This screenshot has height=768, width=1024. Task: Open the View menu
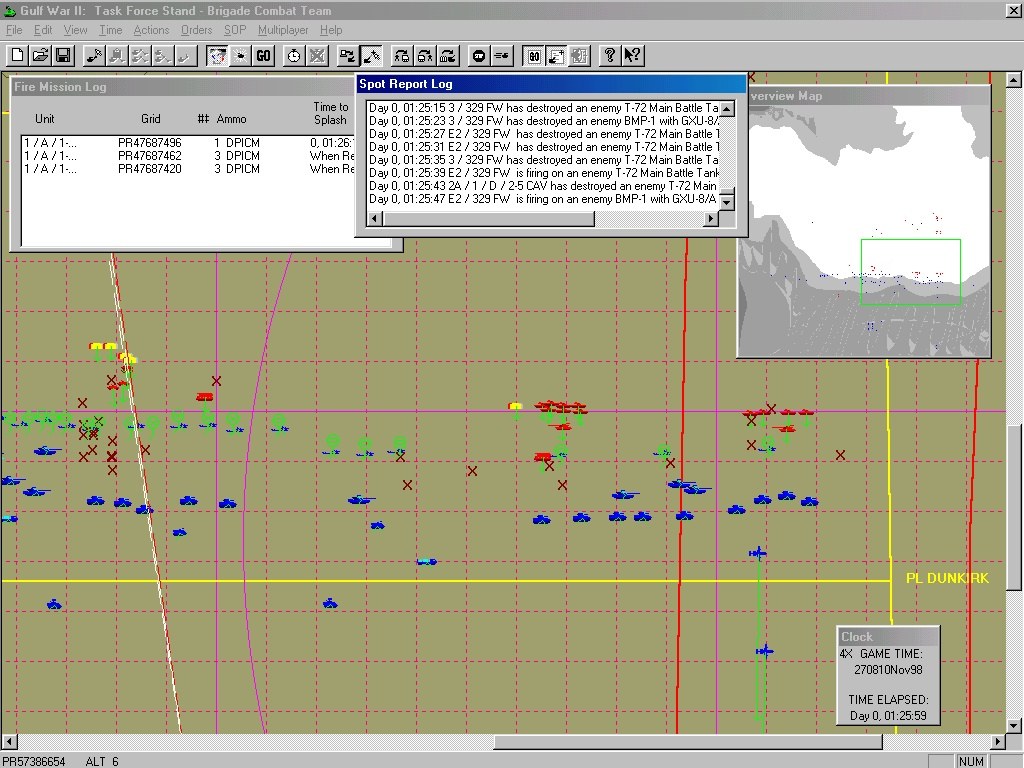[75, 30]
